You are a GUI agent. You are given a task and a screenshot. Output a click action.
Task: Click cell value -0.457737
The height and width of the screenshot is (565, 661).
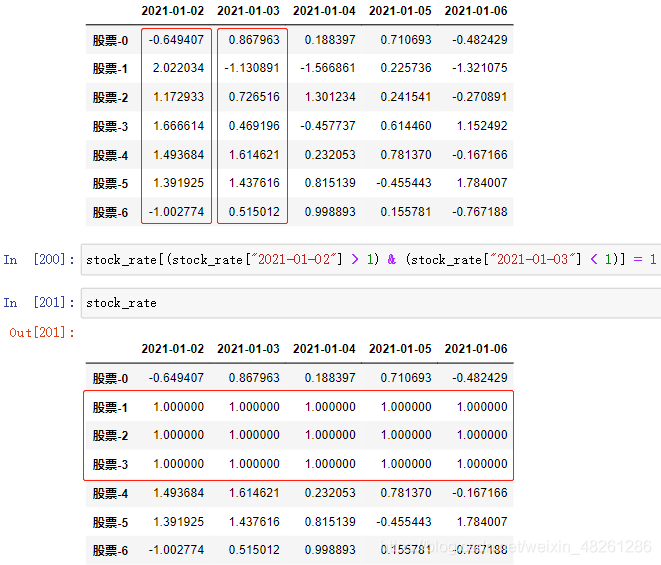(328, 126)
